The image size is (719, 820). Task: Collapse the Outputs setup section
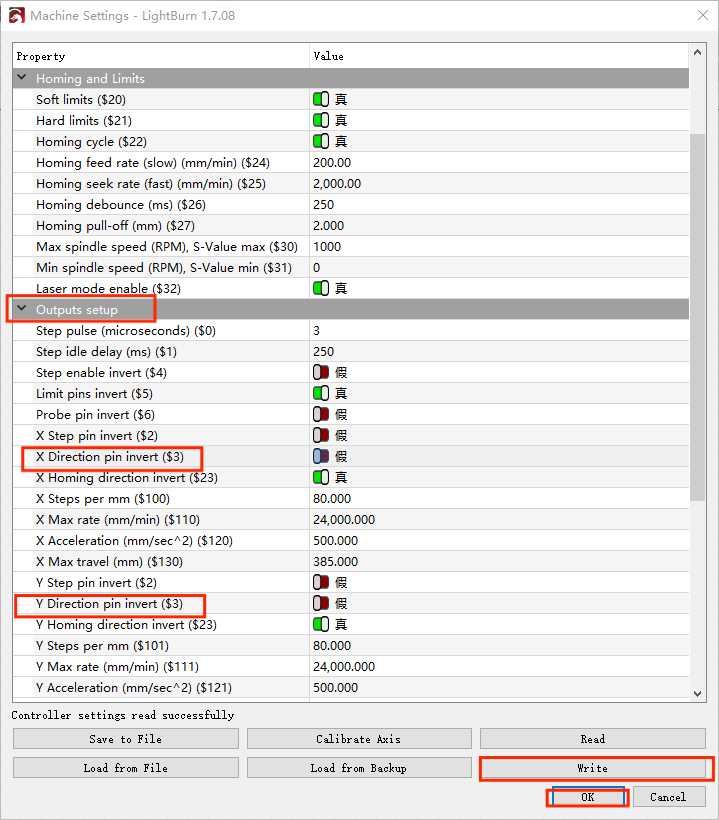pyautogui.click(x=22, y=310)
